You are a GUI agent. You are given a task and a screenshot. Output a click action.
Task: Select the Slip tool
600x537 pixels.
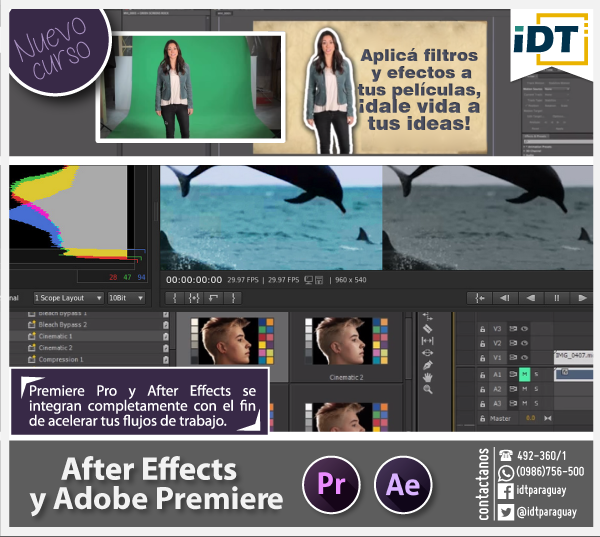click(x=427, y=341)
